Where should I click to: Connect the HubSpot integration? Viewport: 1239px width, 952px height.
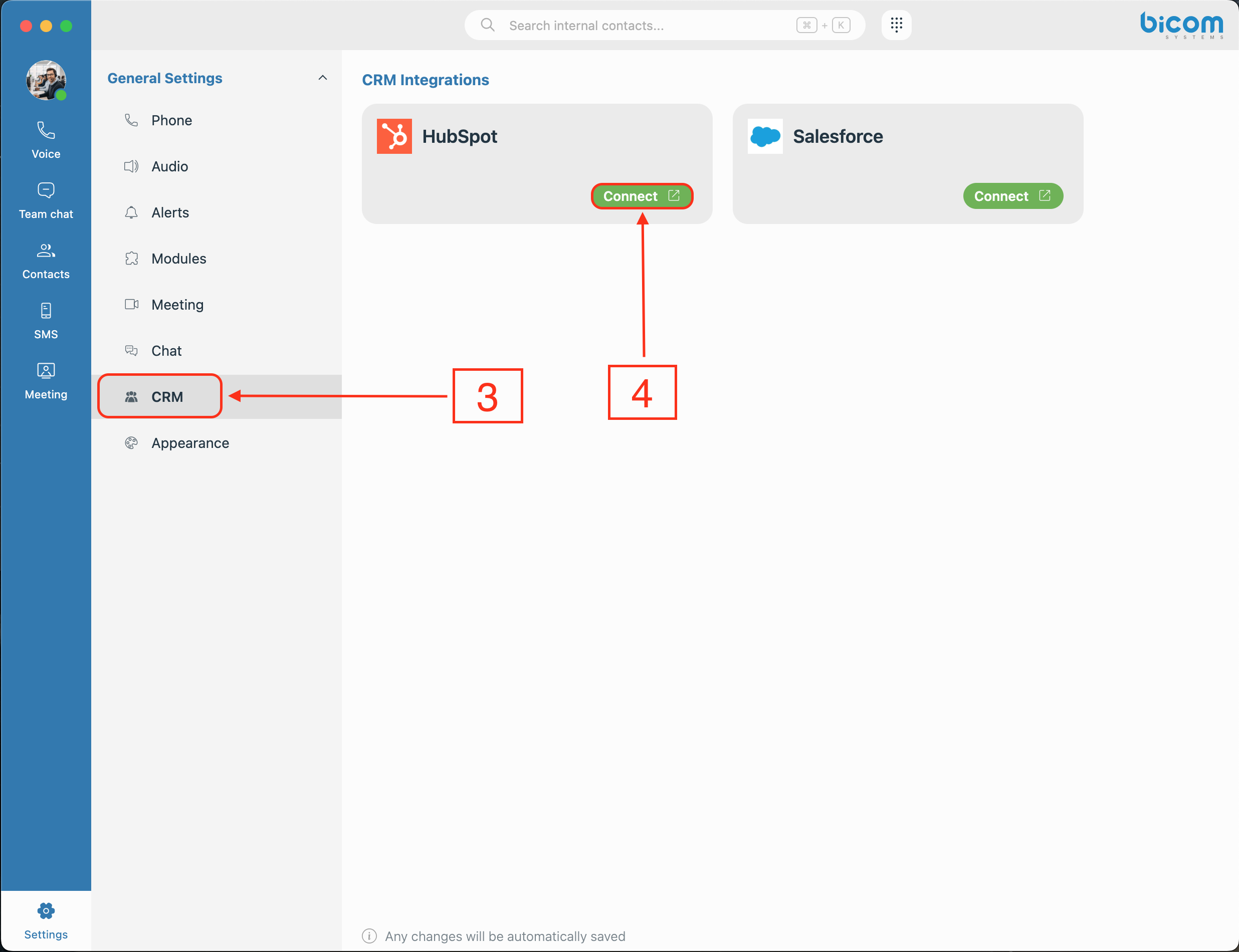(x=642, y=196)
